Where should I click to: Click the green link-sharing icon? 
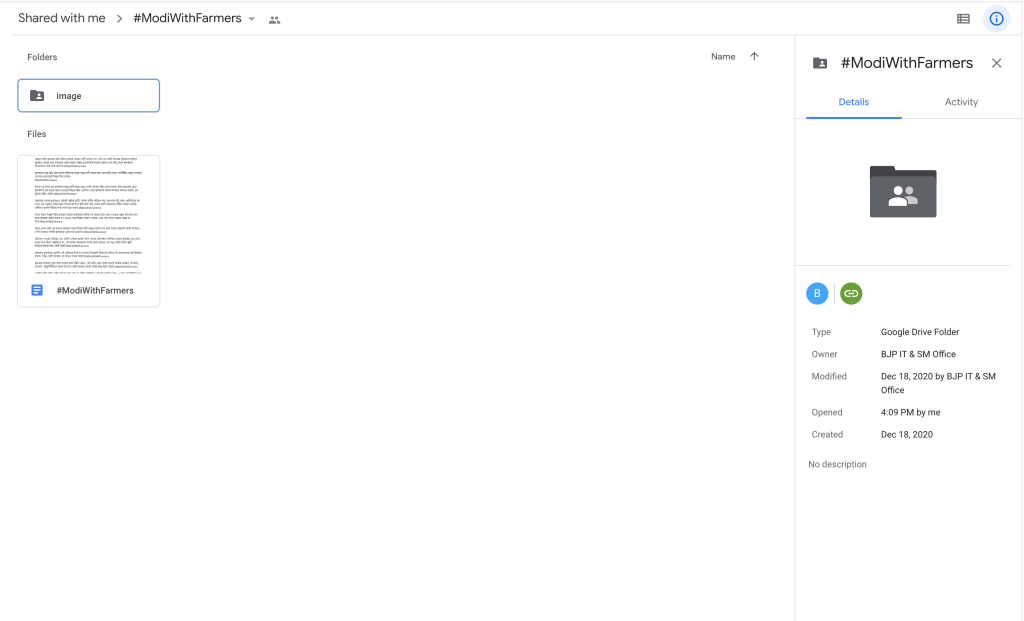tap(851, 293)
